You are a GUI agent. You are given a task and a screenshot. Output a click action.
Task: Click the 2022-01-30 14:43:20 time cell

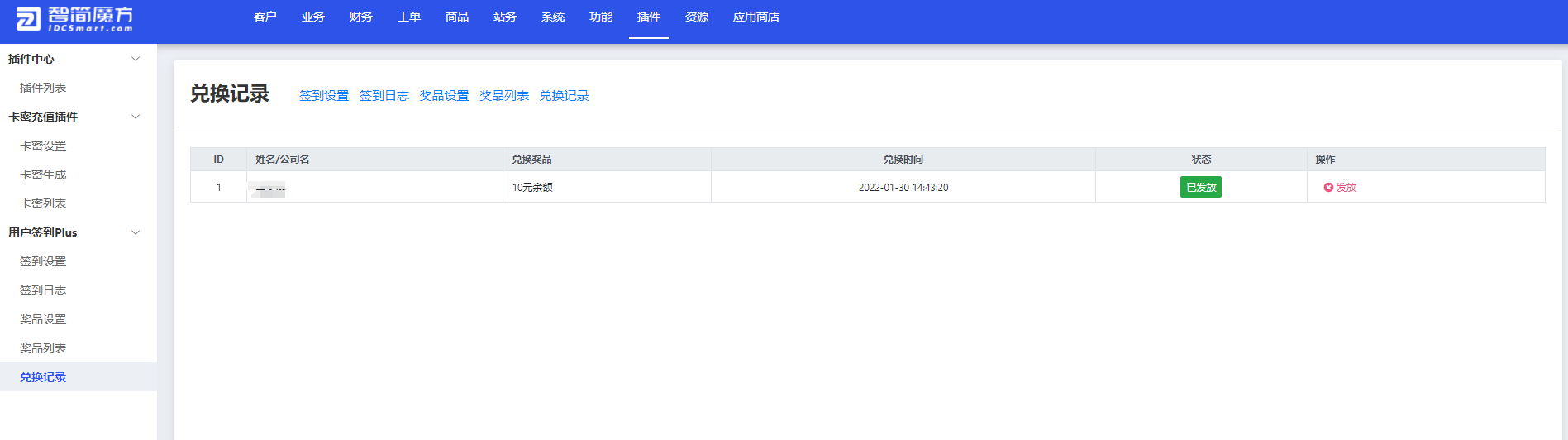[903, 188]
